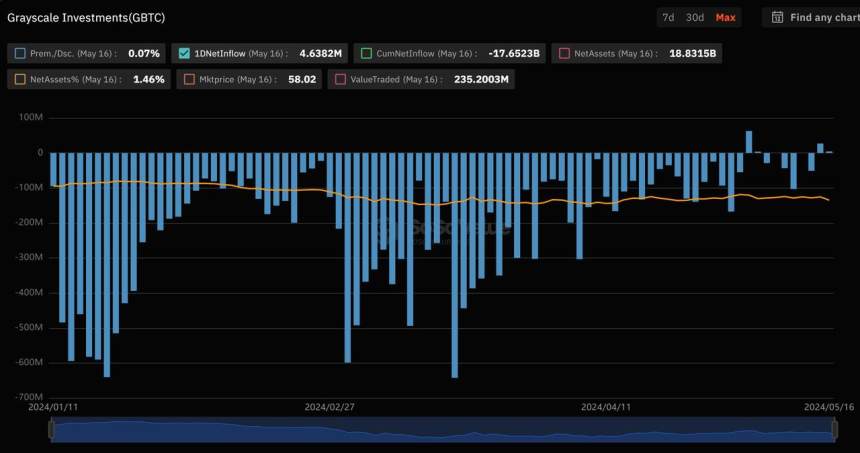Viewport: 860px width, 453px height.
Task: Enable the NetAssets series checkbox
Action: pyautogui.click(x=566, y=53)
